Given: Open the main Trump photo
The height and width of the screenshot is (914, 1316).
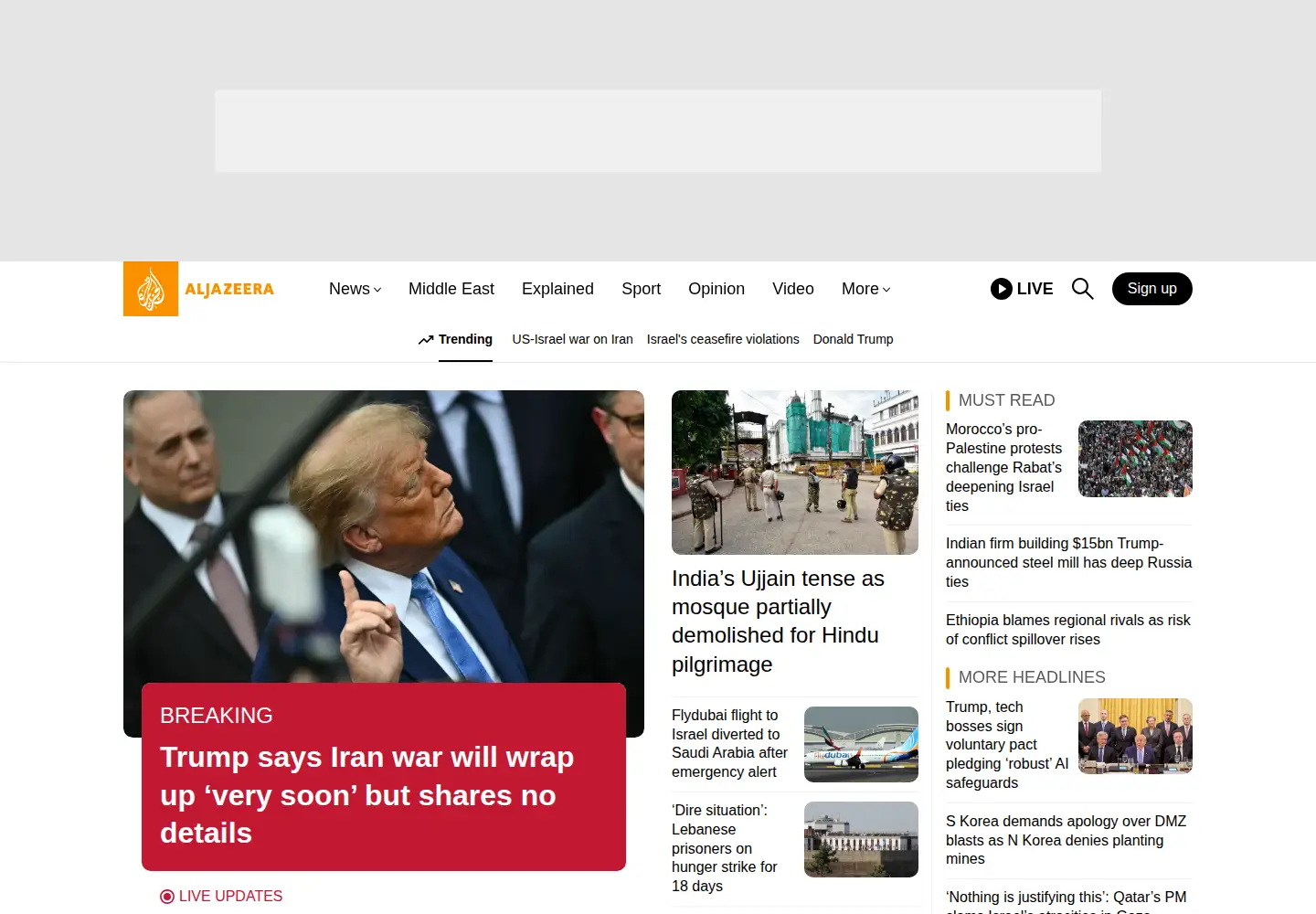Looking at the screenshot, I should [x=384, y=537].
